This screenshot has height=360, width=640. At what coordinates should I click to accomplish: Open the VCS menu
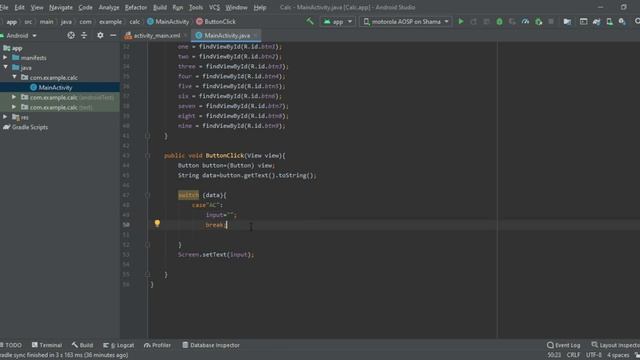pos(214,7)
